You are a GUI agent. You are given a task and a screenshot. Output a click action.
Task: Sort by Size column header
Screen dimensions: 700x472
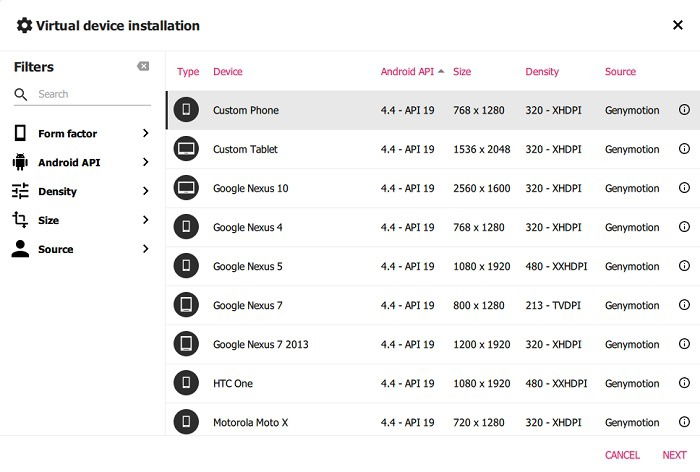[x=462, y=71]
